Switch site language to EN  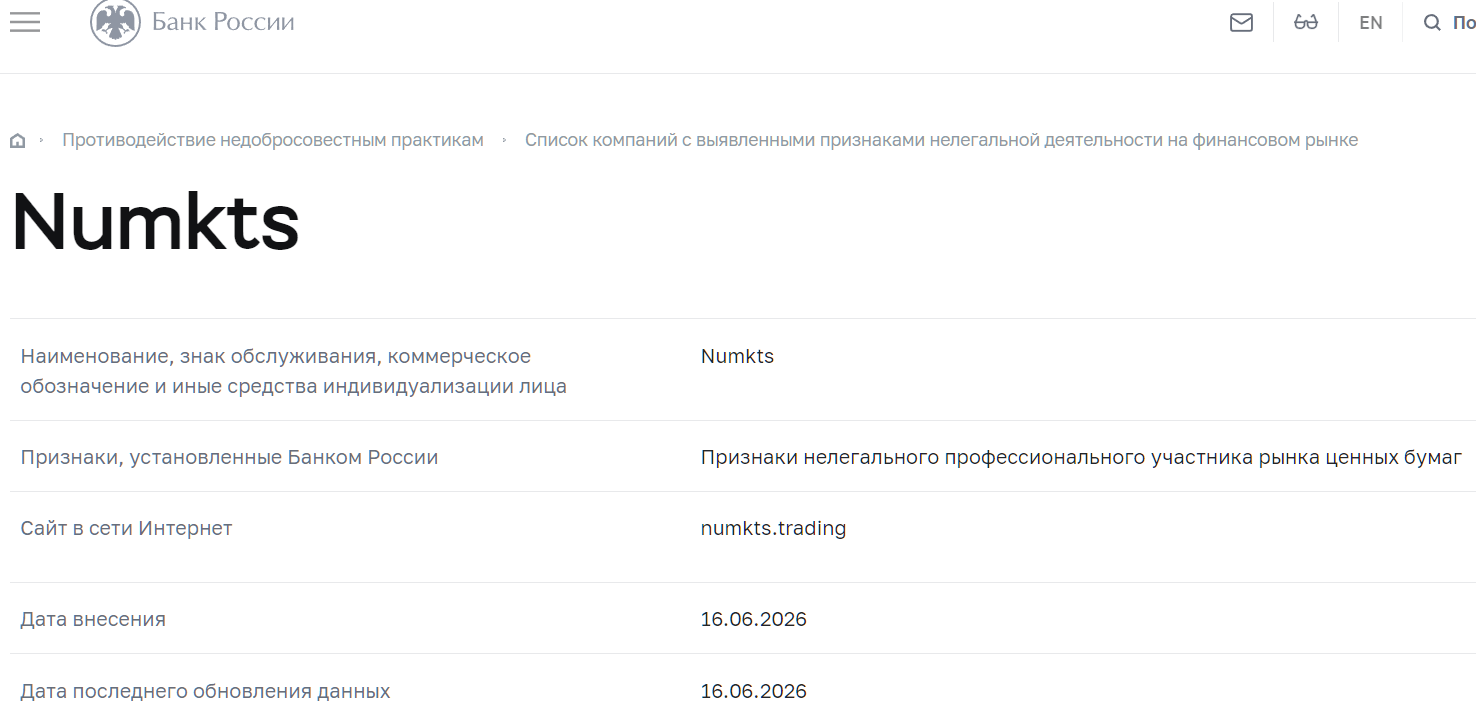click(1371, 22)
